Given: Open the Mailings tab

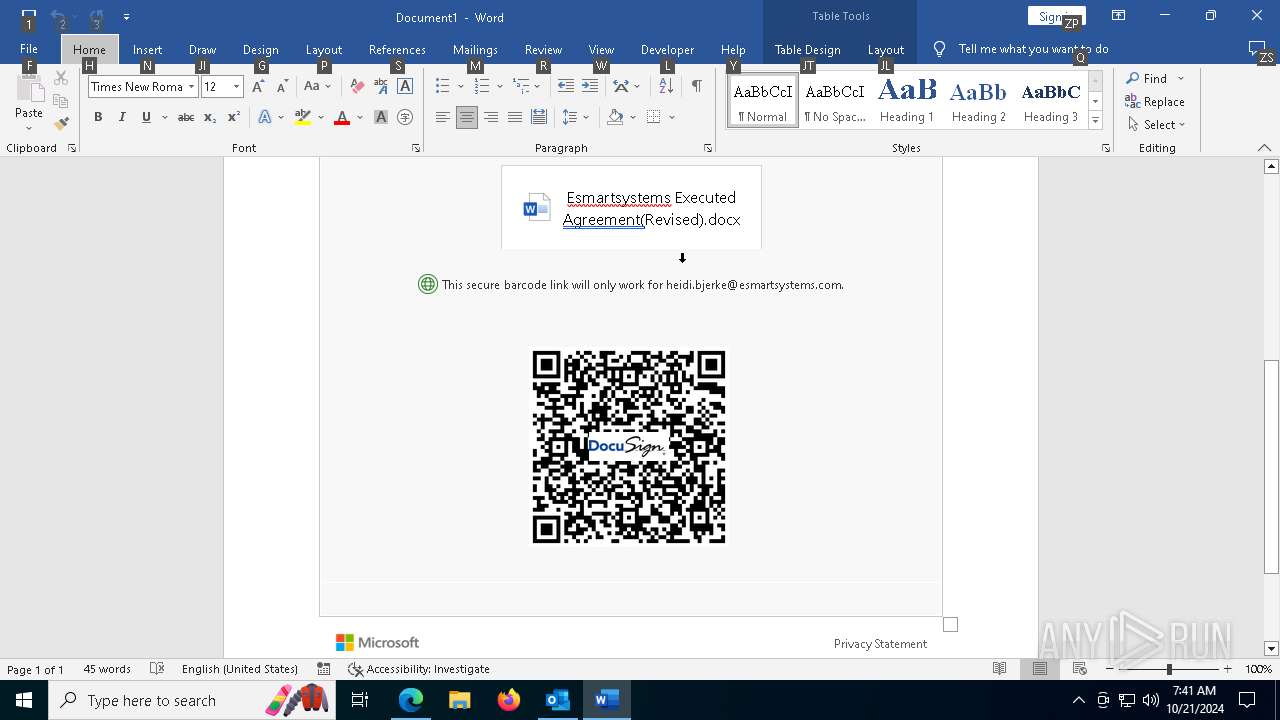Looking at the screenshot, I should coord(475,49).
